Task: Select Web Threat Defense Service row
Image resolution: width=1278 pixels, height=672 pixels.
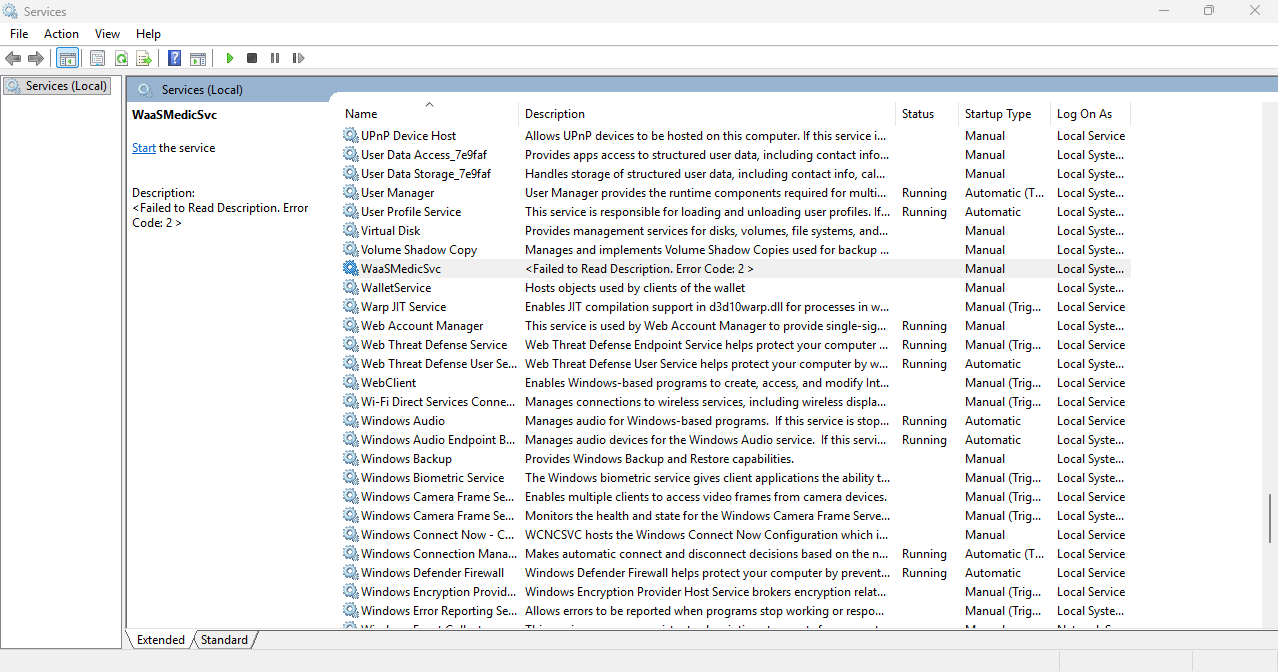Action: tap(736, 344)
